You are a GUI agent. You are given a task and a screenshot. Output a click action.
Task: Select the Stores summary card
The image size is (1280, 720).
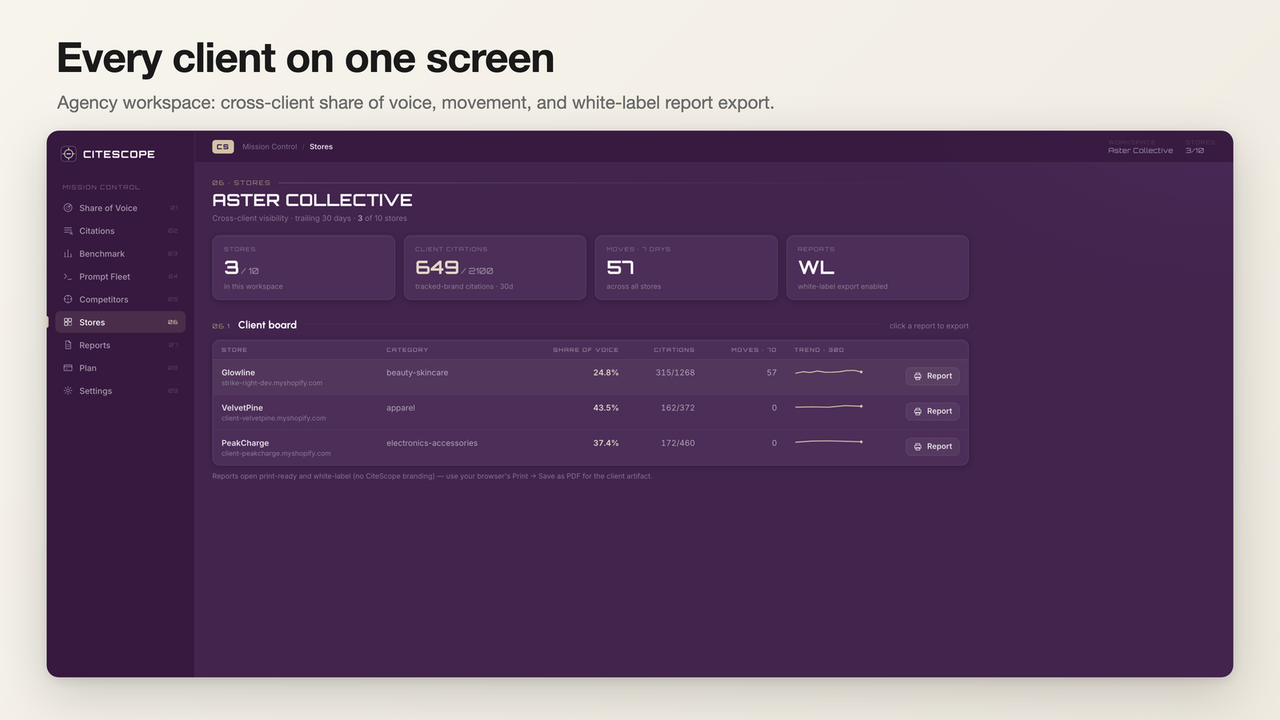coord(304,267)
